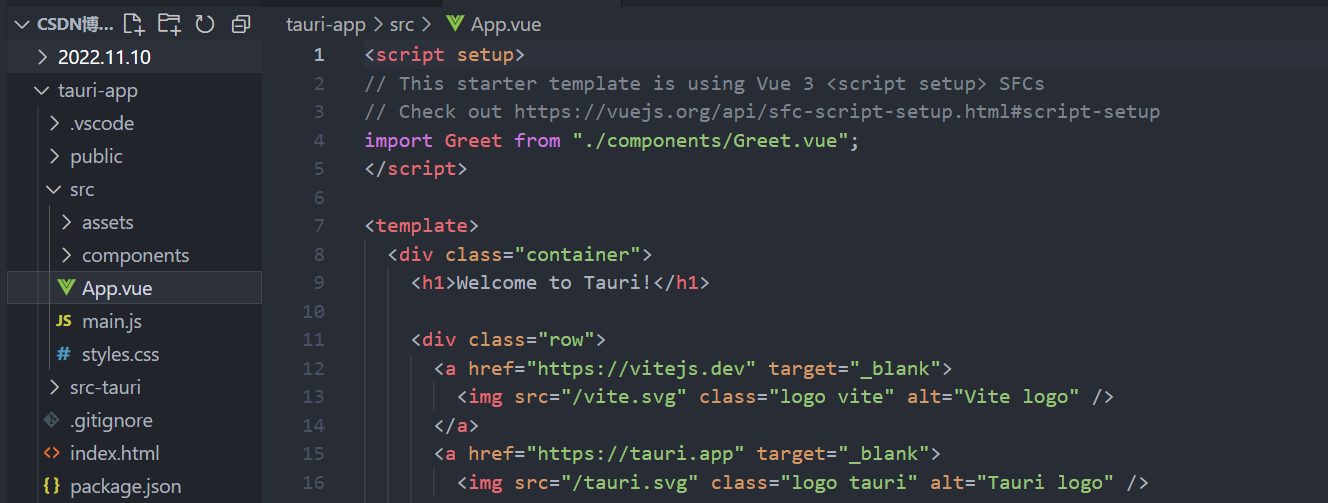Click line number 16 in the gutter

pyautogui.click(x=313, y=483)
